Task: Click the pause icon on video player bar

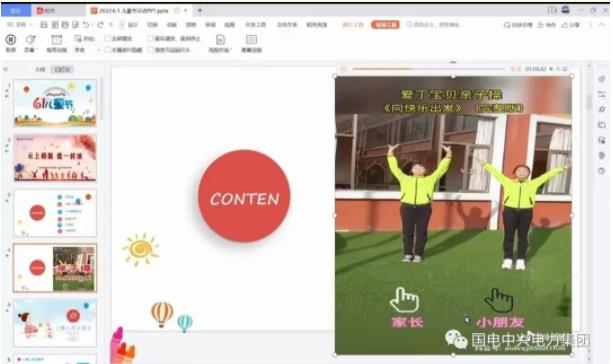Action: coord(343,69)
